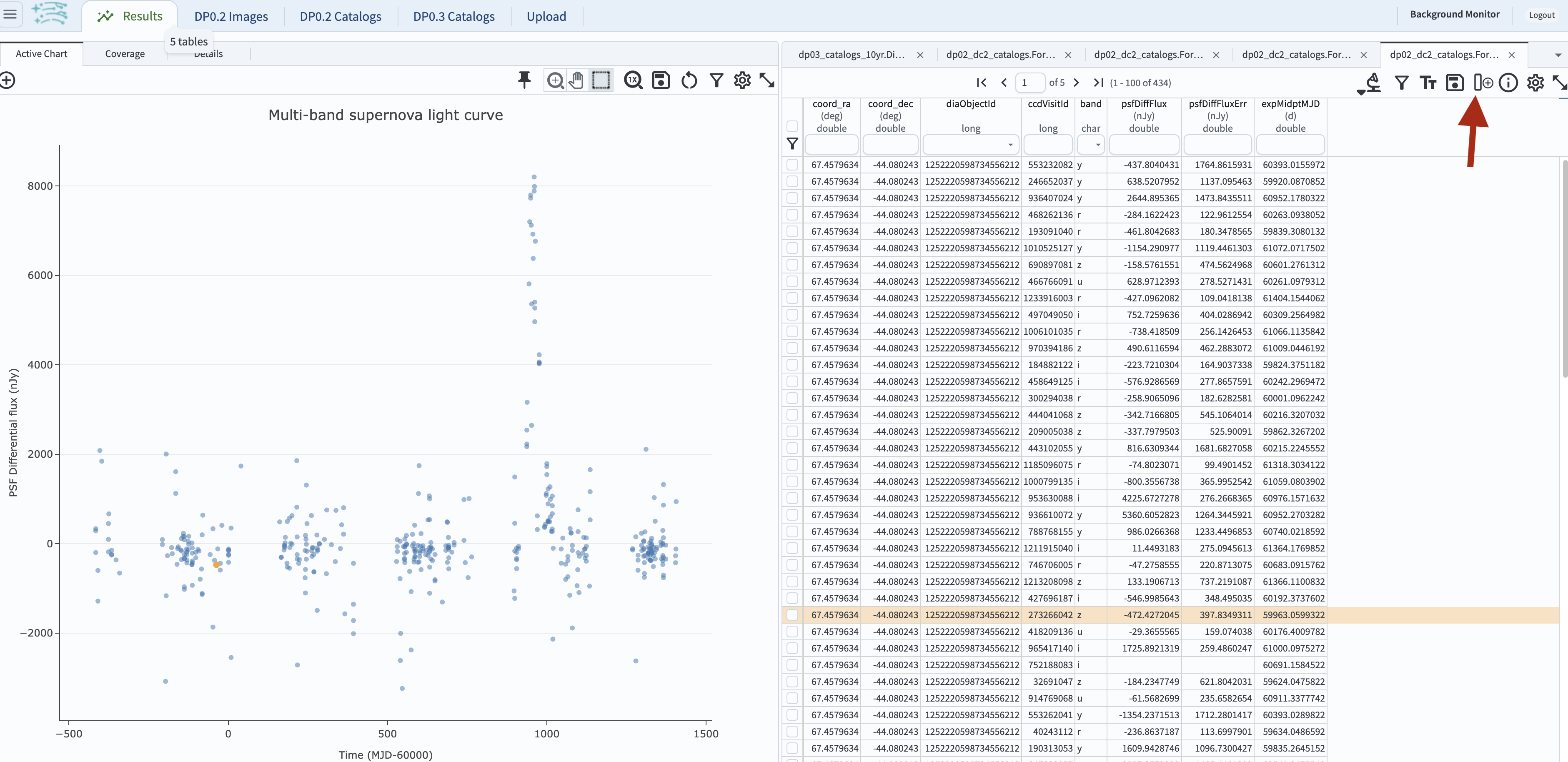Activate rectangular selection on the chart
1568x762 pixels.
tap(601, 80)
